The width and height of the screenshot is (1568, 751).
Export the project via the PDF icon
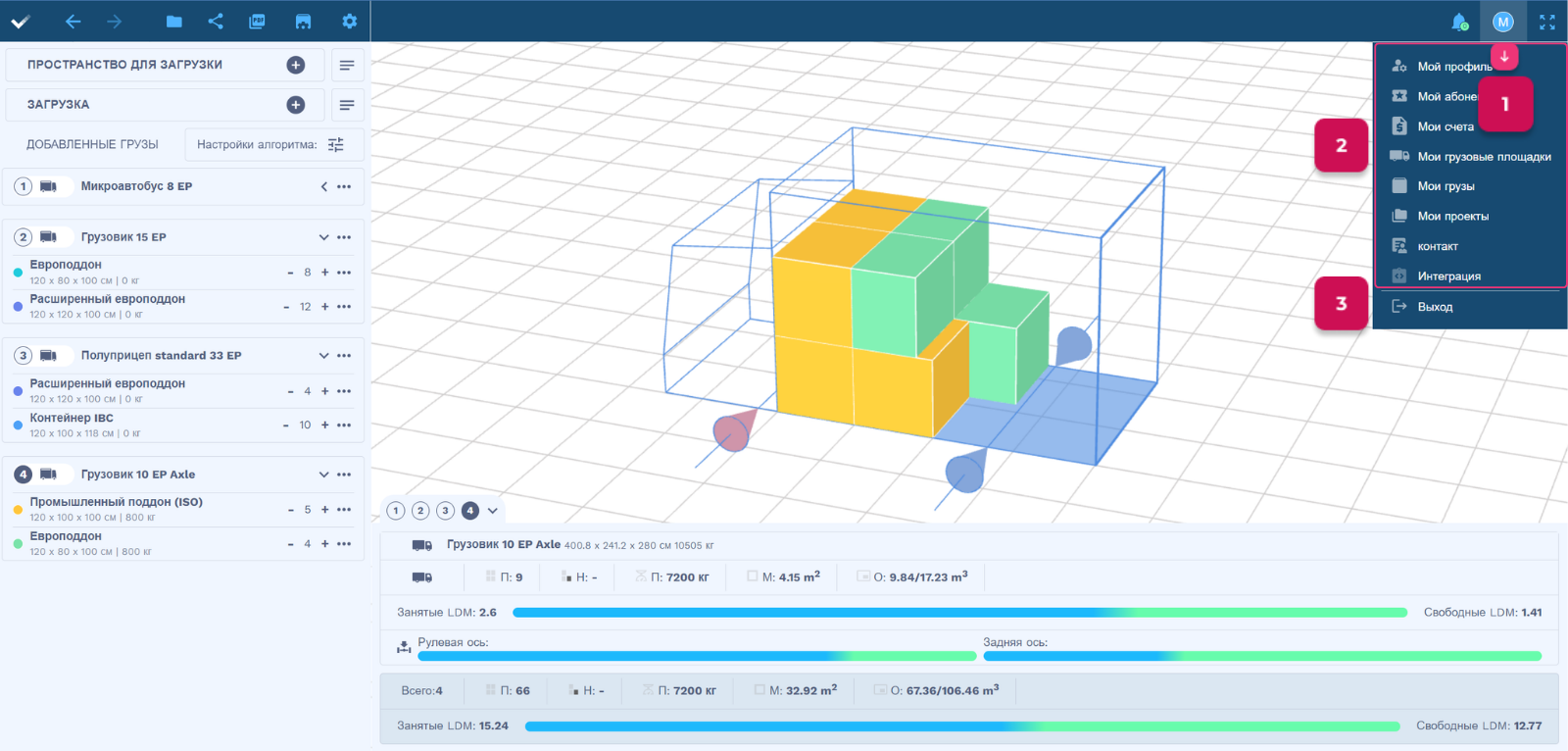tap(258, 22)
